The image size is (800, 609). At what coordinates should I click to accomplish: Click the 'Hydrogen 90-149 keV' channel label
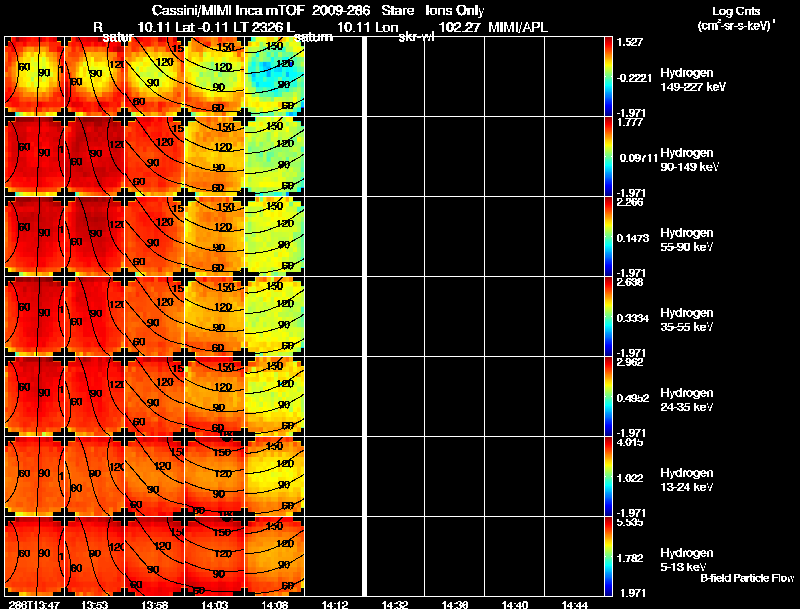[x=690, y=160]
